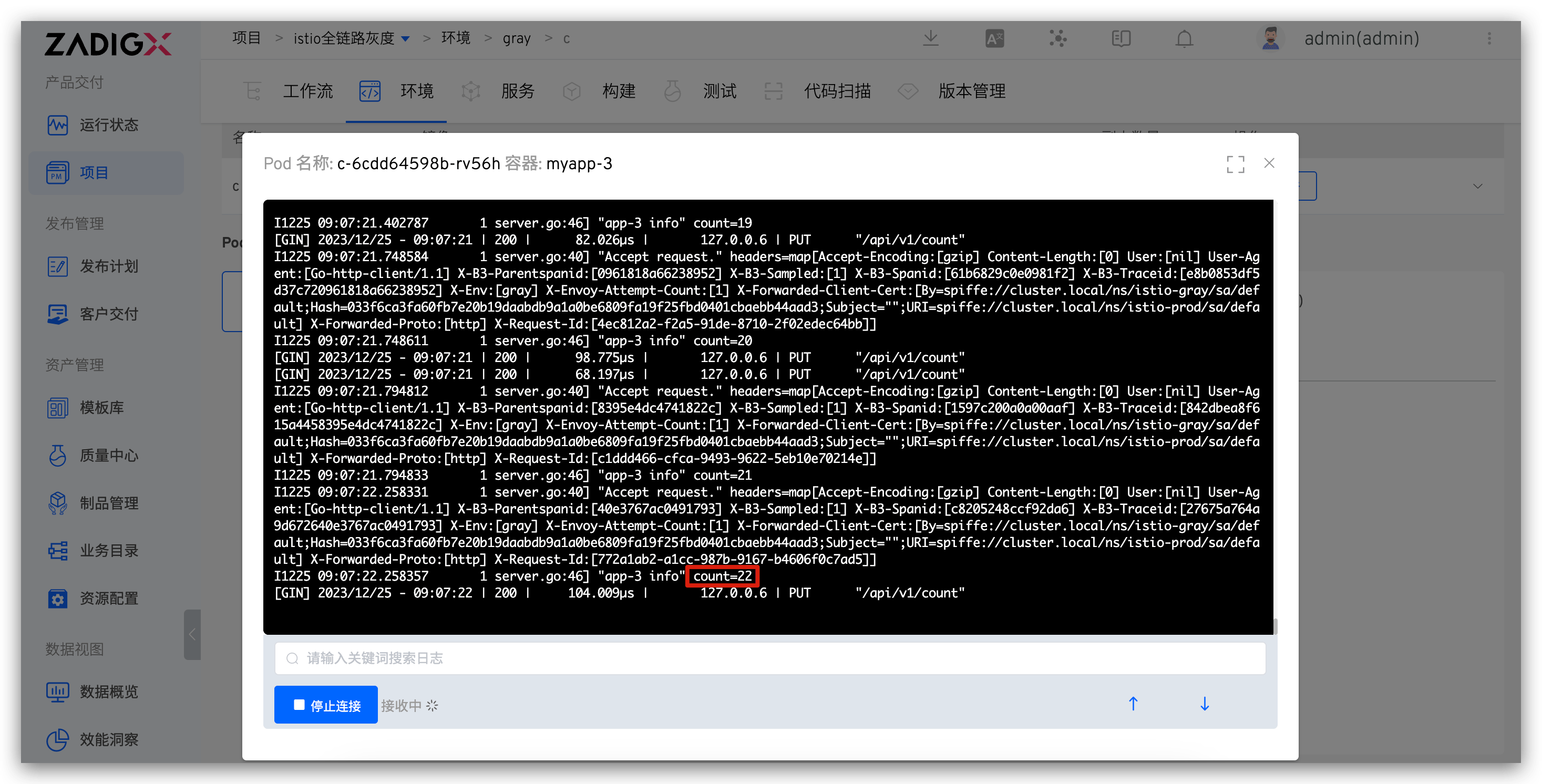The image size is (1542, 784).
Task: Expand the istio全链路灰度 project dropdown
Action: tap(405, 39)
